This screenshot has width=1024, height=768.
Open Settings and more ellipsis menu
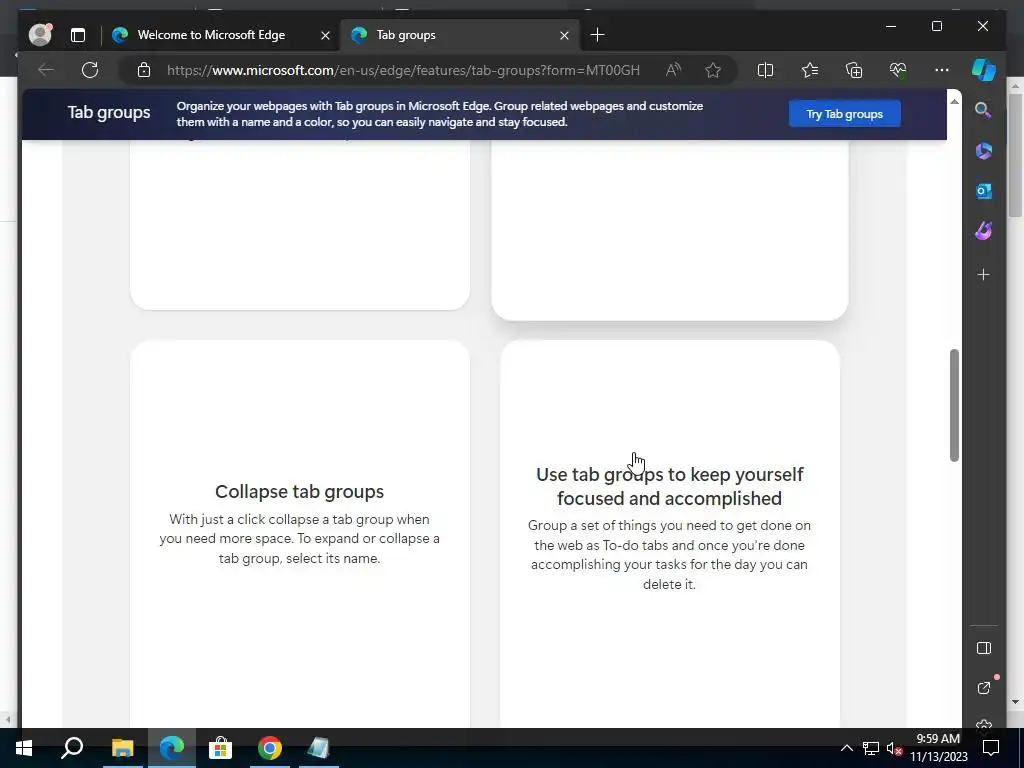[942, 70]
